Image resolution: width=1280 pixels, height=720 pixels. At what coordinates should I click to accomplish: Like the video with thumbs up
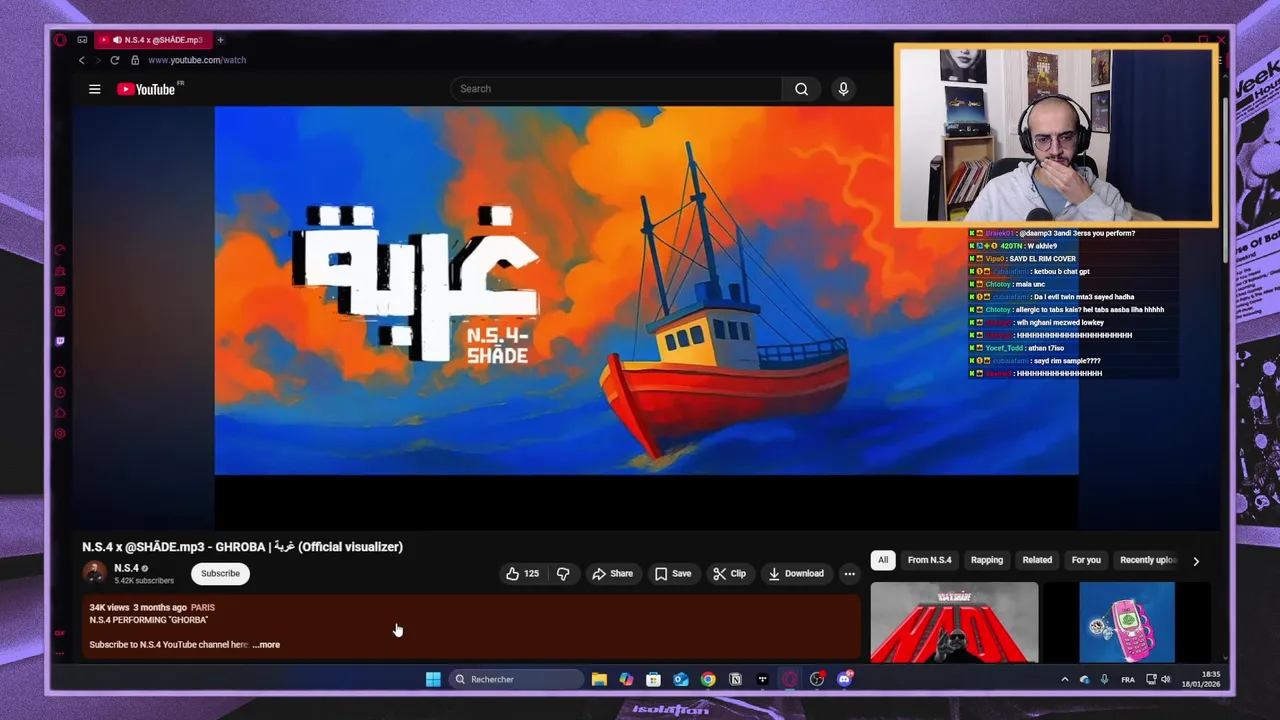pos(522,574)
